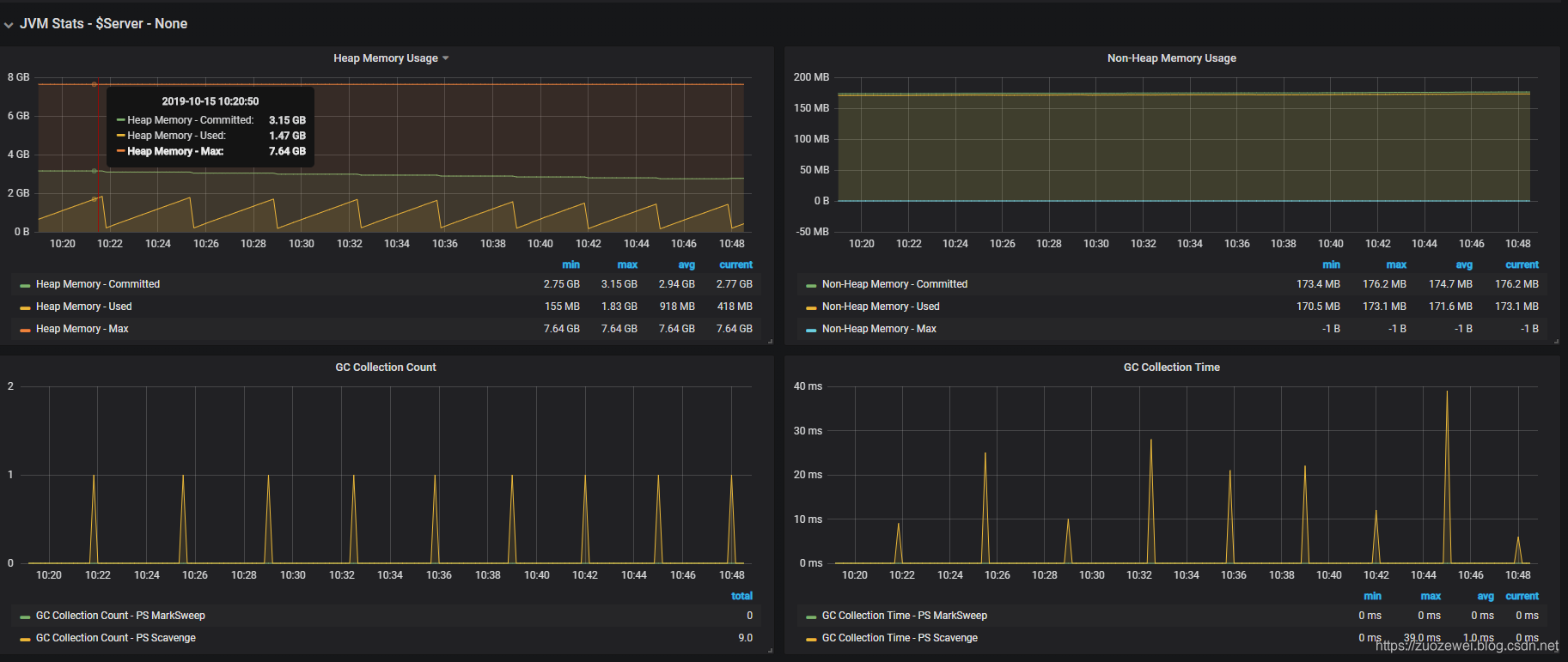
Task: Sort GC Collection Time legend by min
Action: click(x=1372, y=596)
